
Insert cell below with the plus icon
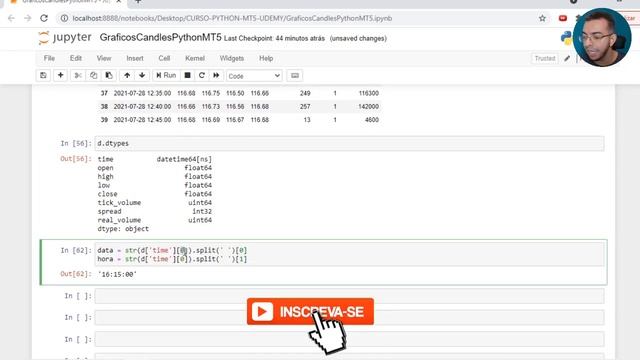tap(60, 76)
